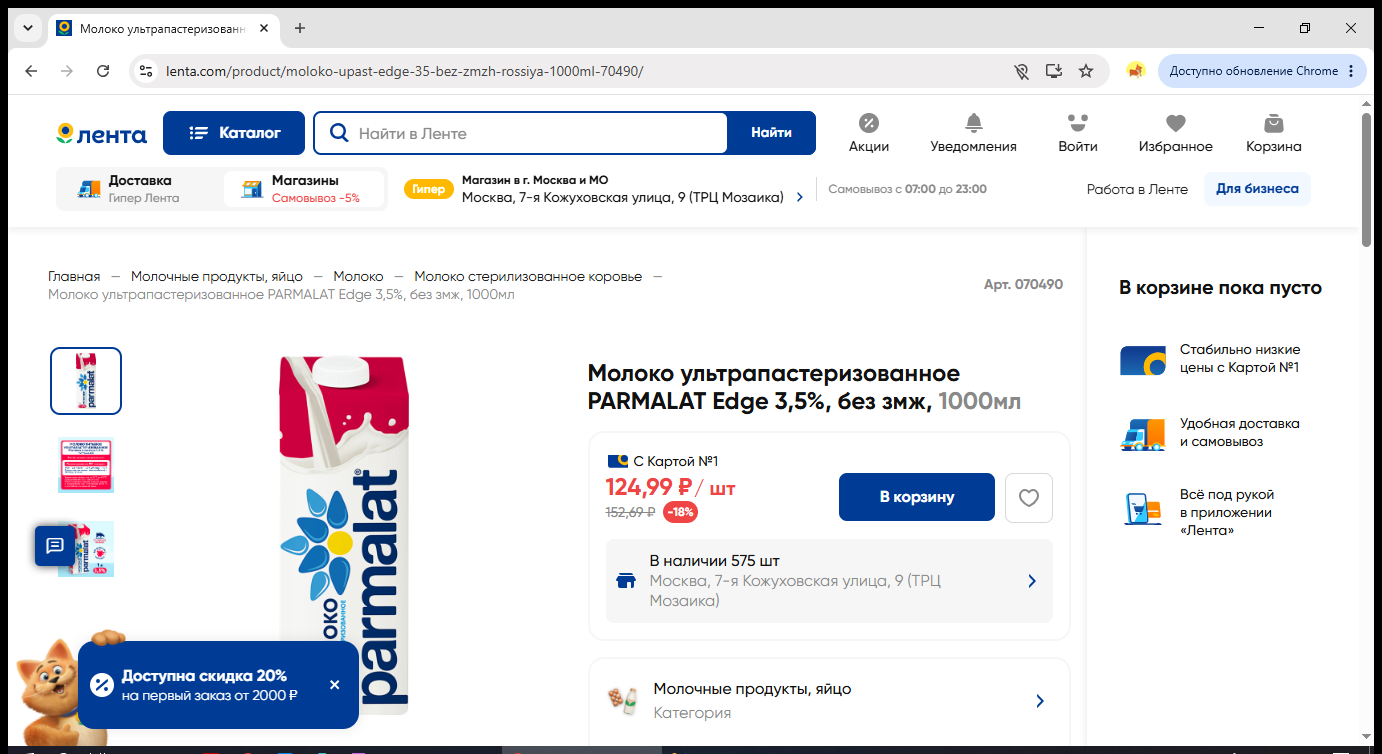This screenshot has width=1382, height=754.
Task: Click the Карта №1 low prices icon
Action: pos(1142,360)
